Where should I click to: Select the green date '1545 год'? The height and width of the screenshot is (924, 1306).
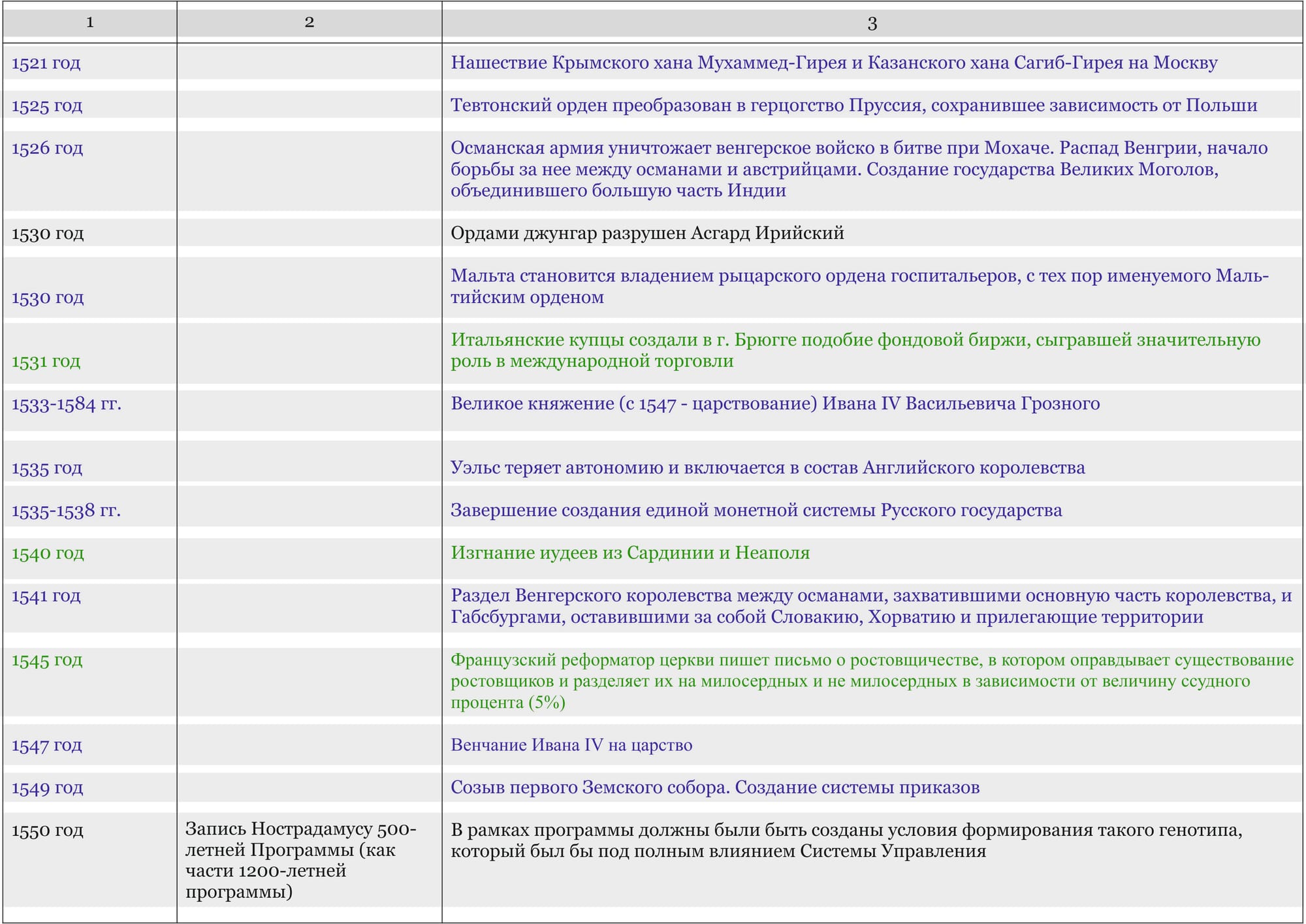[47, 660]
